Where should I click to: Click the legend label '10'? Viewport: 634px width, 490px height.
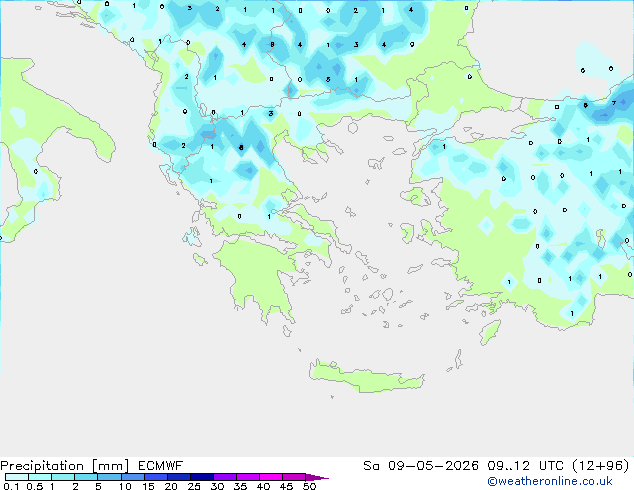point(125,486)
